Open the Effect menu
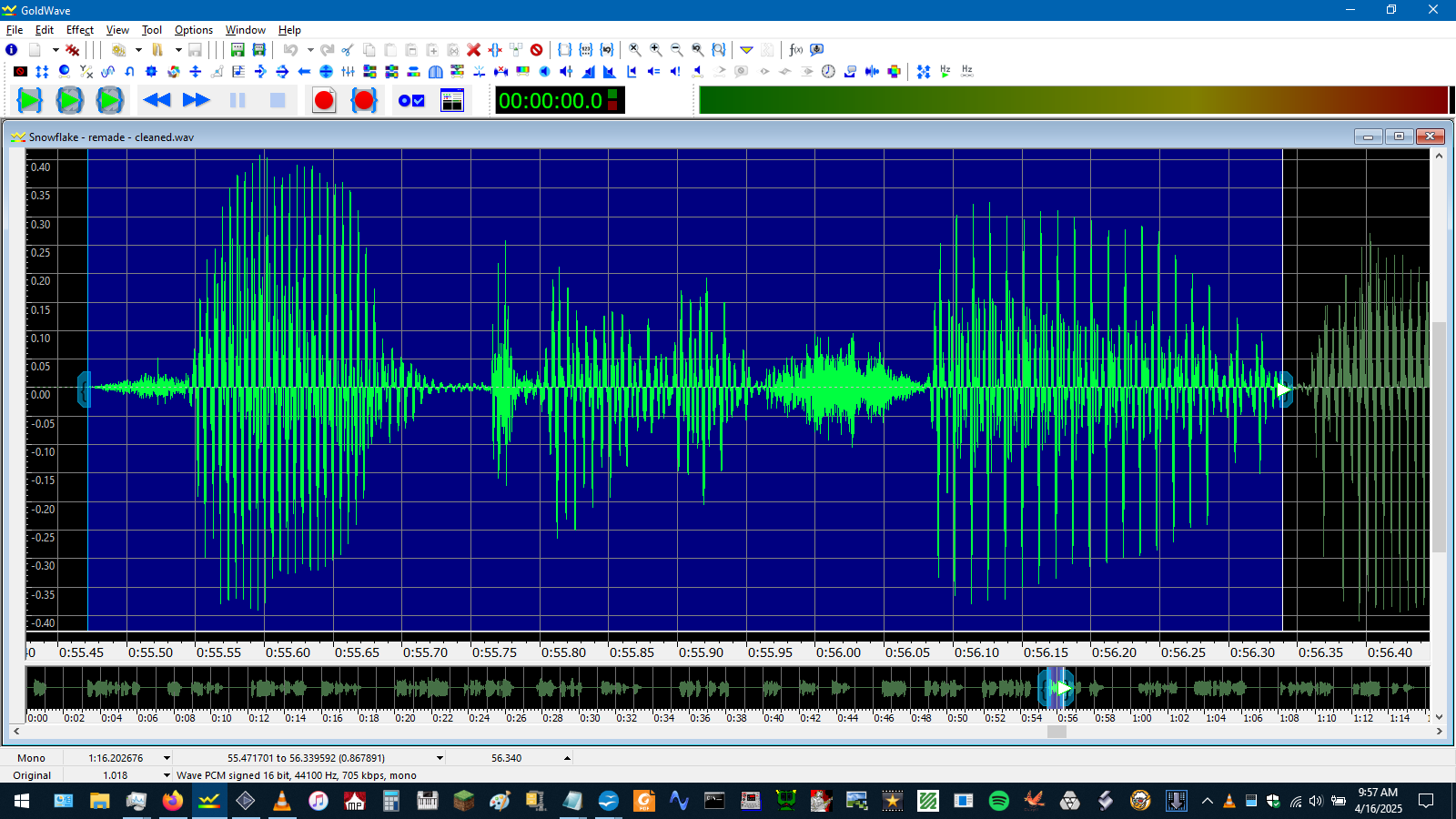1456x819 pixels. click(x=80, y=30)
